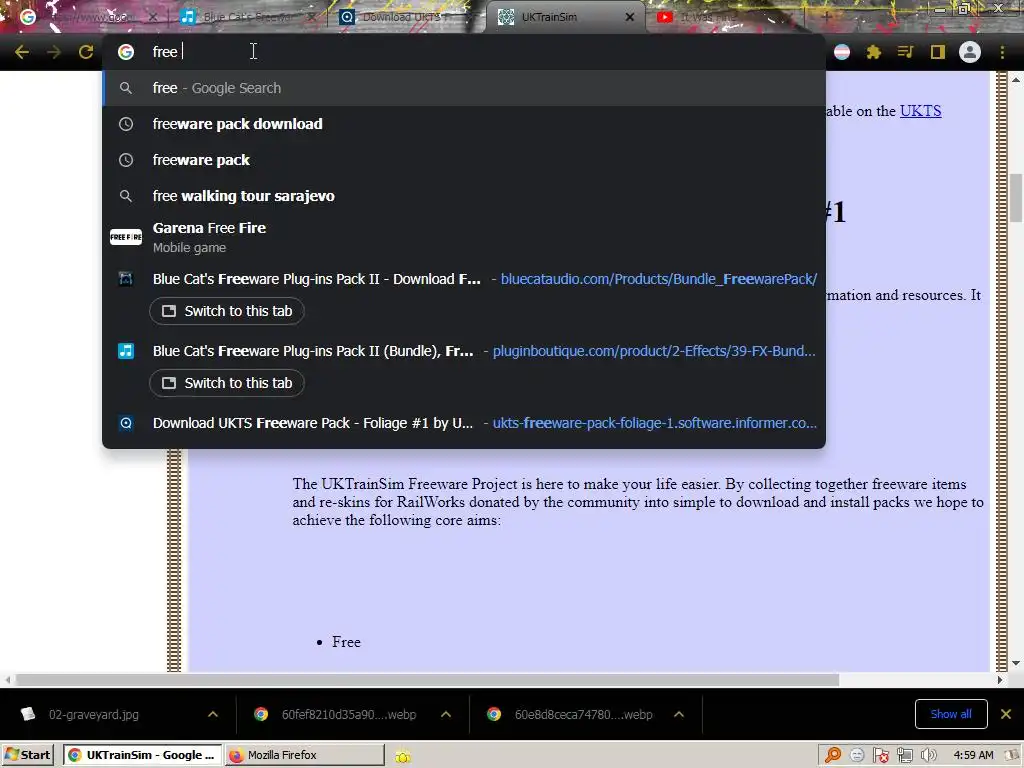Click the scroll down arrow of the page
Screen dimensions: 1024x768
click(1016, 664)
